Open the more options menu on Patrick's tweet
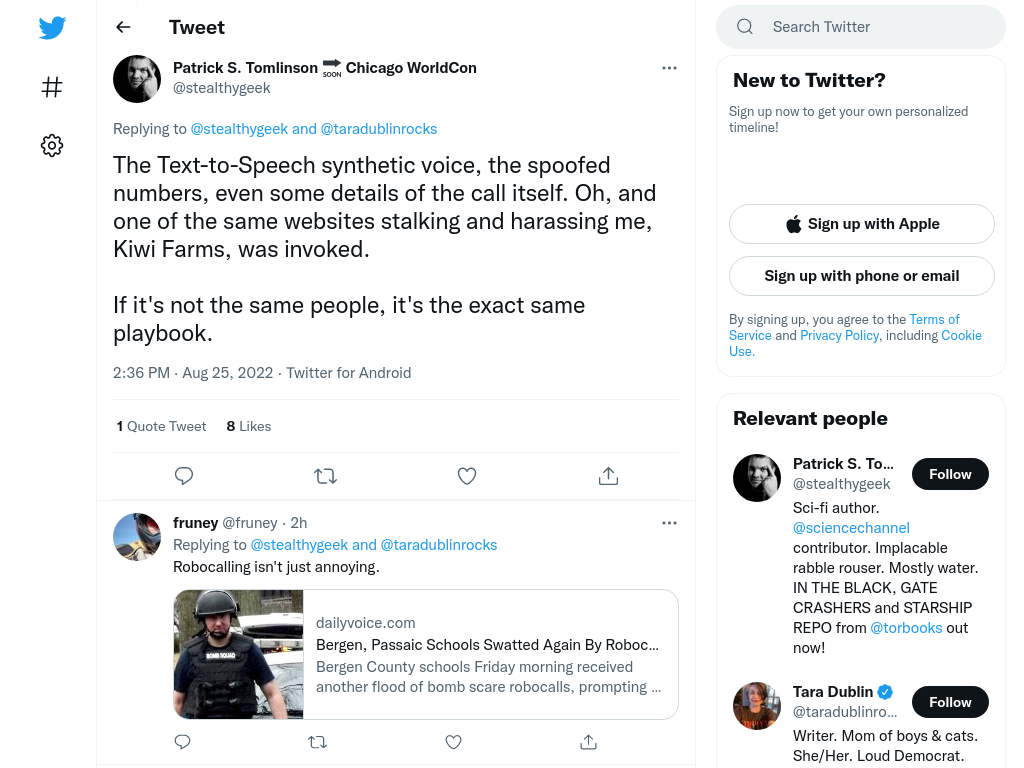 (669, 68)
